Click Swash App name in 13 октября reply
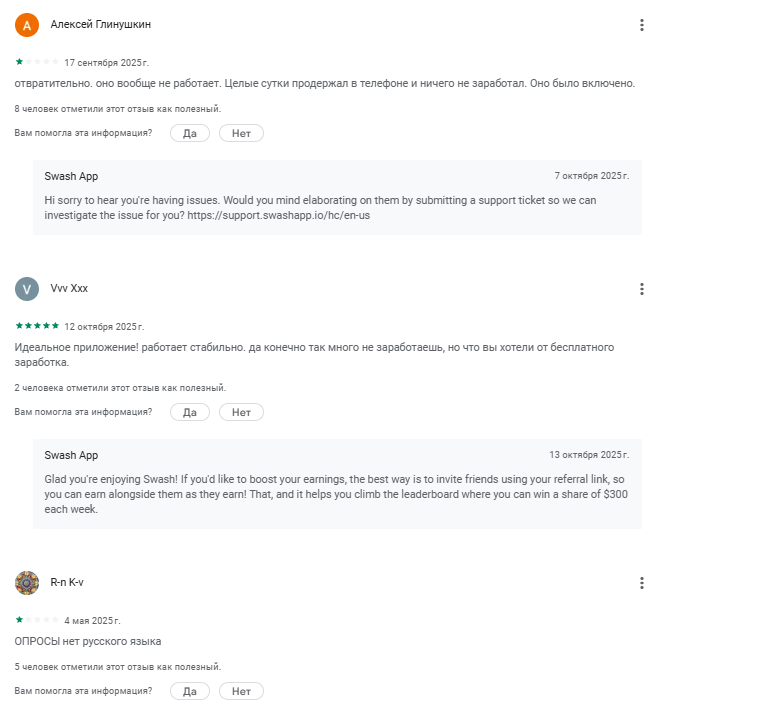This screenshot has height=706, width=760. (x=71, y=455)
